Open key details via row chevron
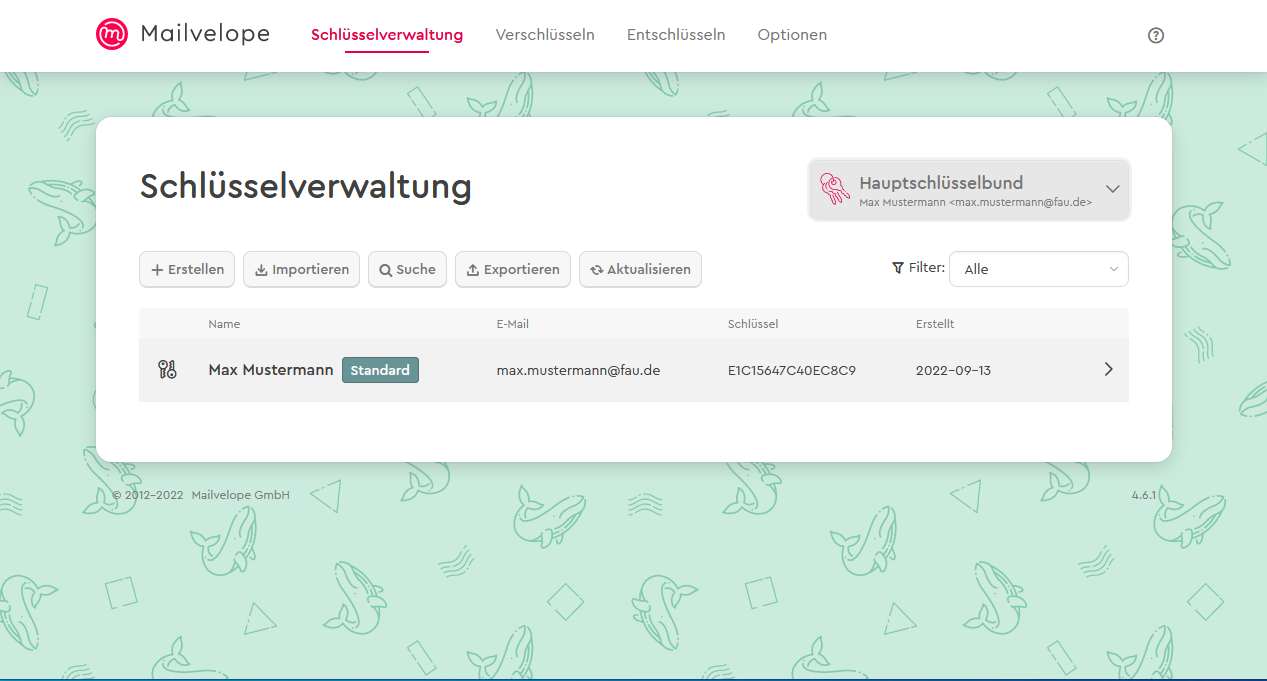Viewport: 1267px width, 681px height. pyautogui.click(x=1108, y=369)
